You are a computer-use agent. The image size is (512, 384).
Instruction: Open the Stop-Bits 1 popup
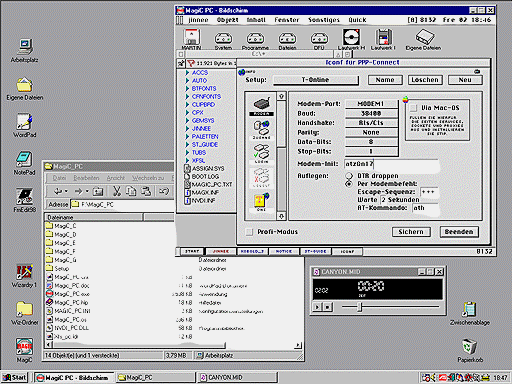[371, 152]
